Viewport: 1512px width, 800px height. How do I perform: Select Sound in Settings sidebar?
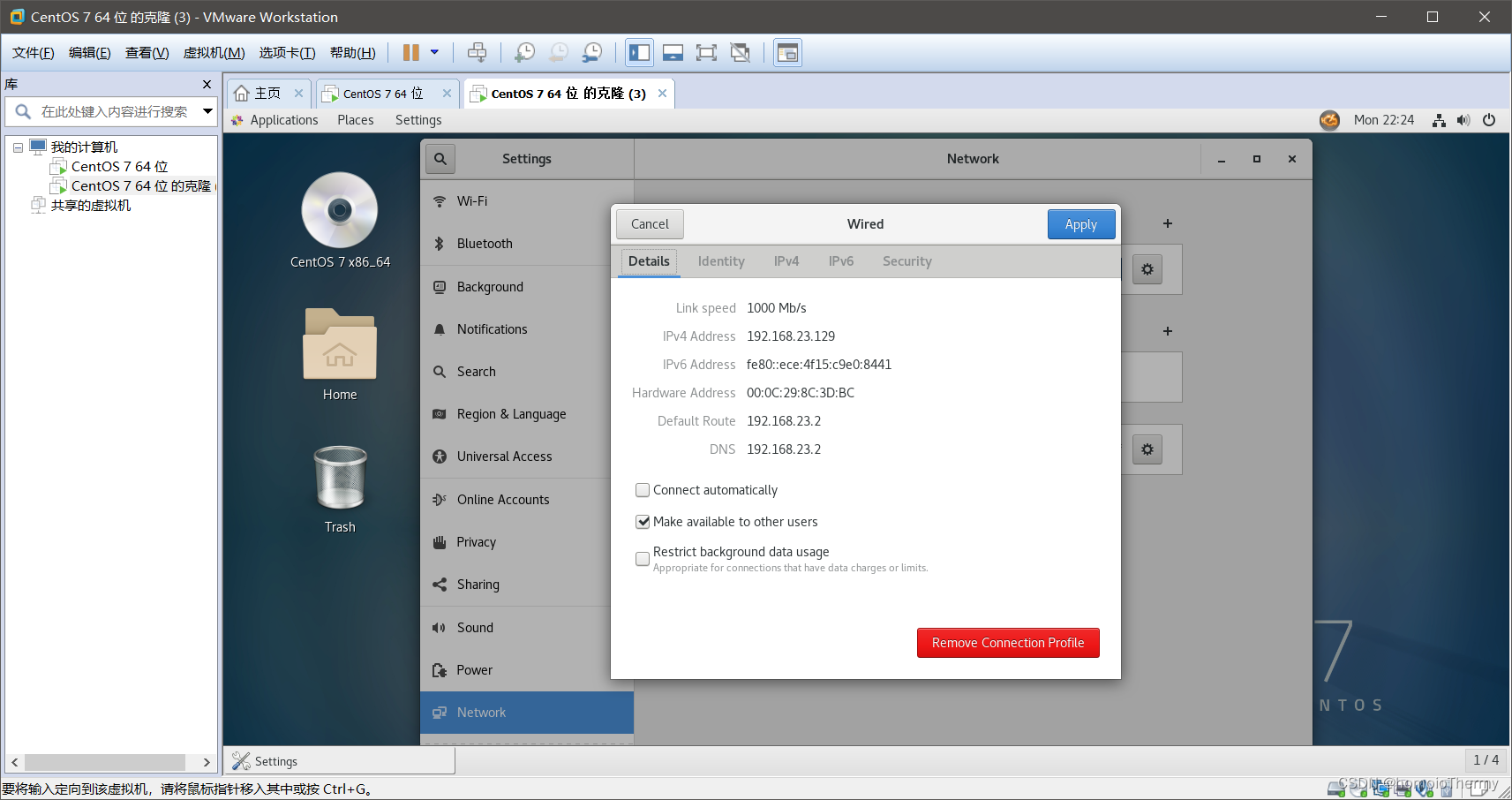pos(527,628)
